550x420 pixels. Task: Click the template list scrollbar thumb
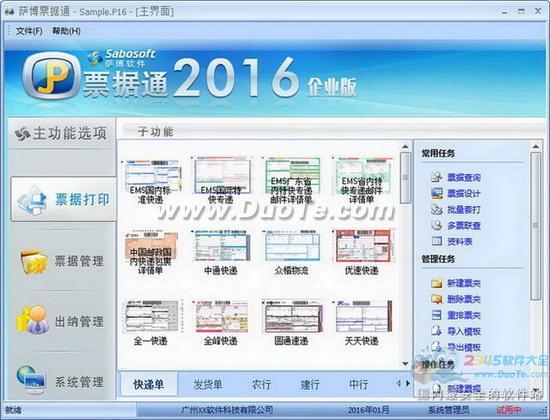[x=405, y=178]
